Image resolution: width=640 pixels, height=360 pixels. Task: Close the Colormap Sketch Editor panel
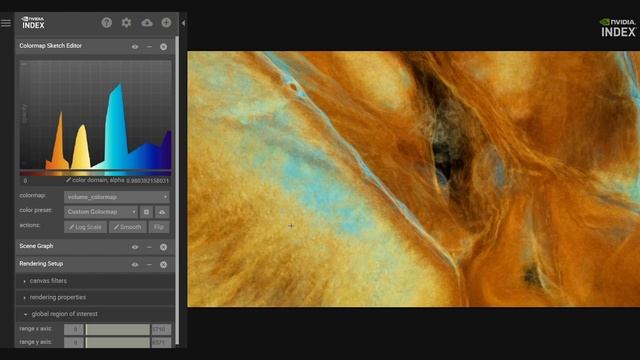163,47
